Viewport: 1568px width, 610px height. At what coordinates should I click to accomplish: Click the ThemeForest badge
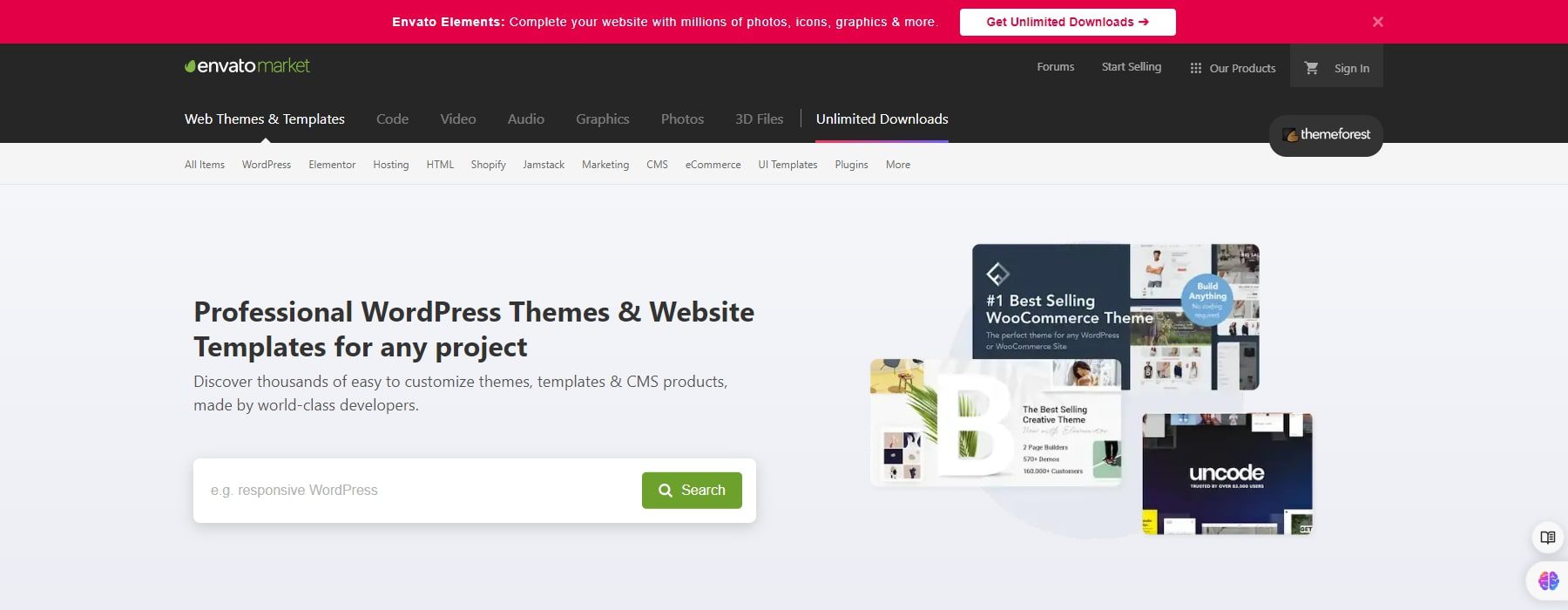pyautogui.click(x=1325, y=135)
